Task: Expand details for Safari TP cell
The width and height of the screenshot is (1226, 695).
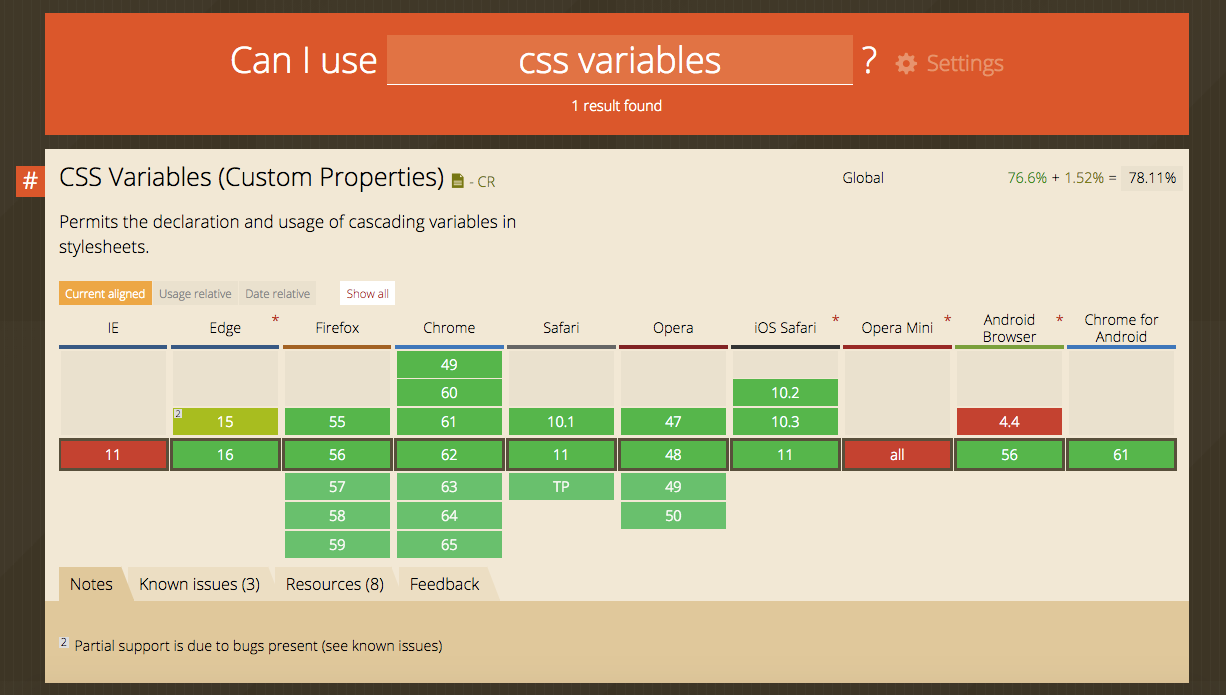Action: coord(561,487)
